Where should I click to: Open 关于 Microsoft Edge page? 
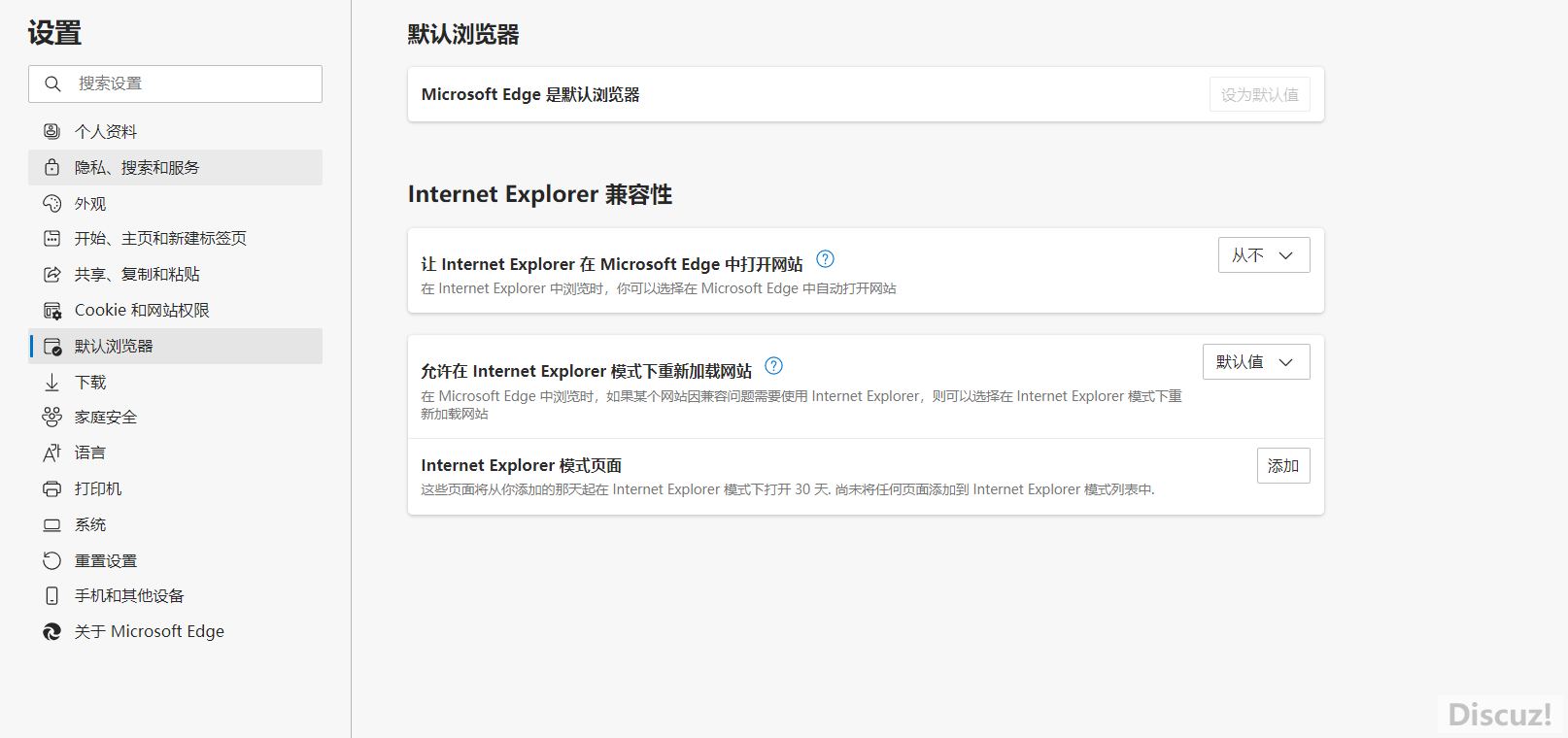click(176, 631)
